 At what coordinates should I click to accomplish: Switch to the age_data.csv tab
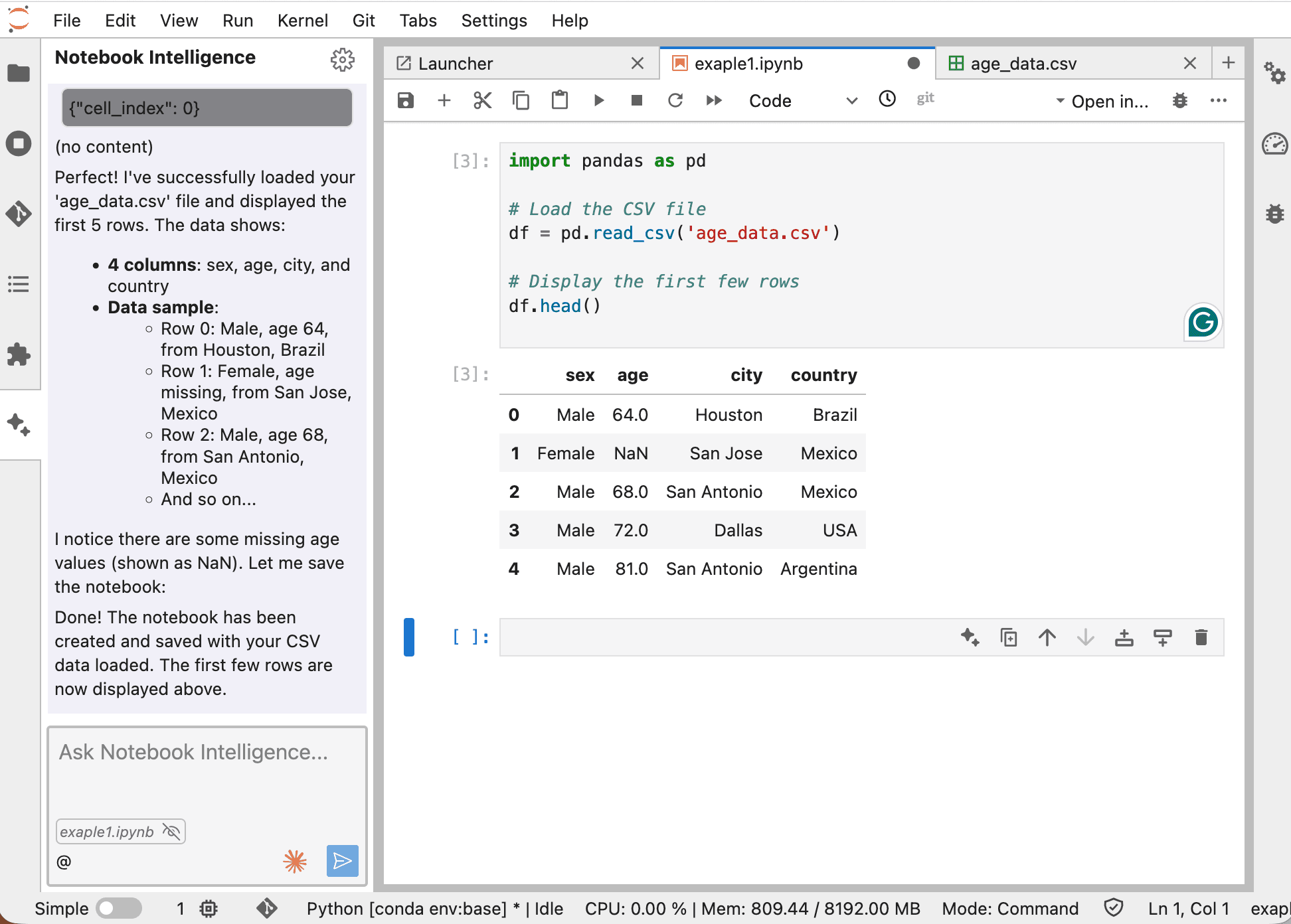(1023, 64)
